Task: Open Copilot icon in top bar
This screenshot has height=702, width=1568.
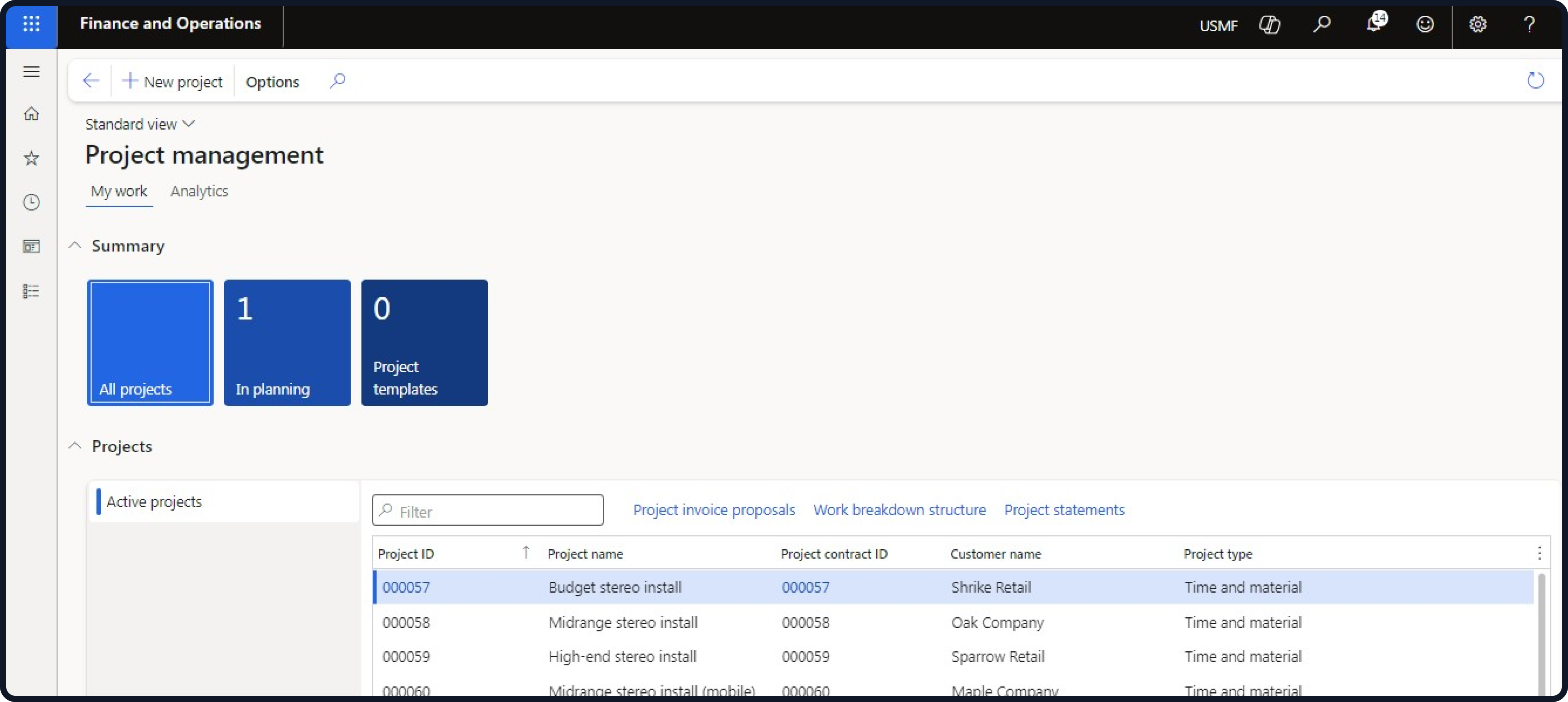Action: point(1269,24)
